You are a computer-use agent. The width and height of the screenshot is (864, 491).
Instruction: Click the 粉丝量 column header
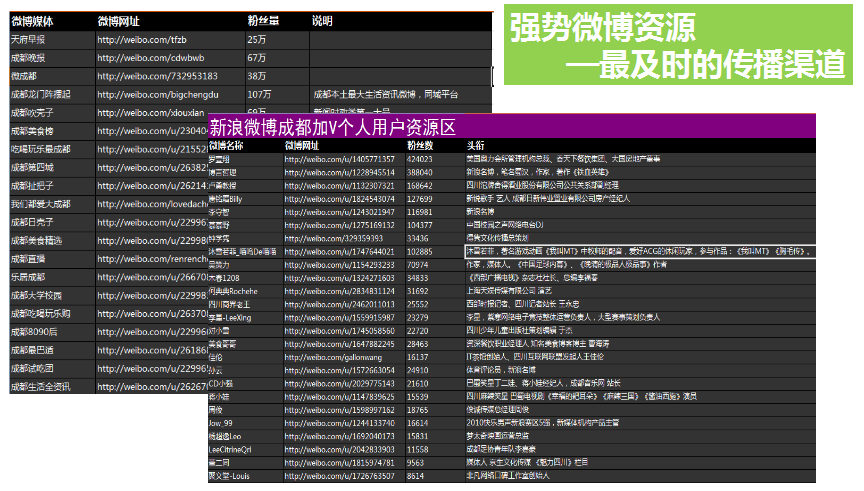pyautogui.click(x=263, y=21)
